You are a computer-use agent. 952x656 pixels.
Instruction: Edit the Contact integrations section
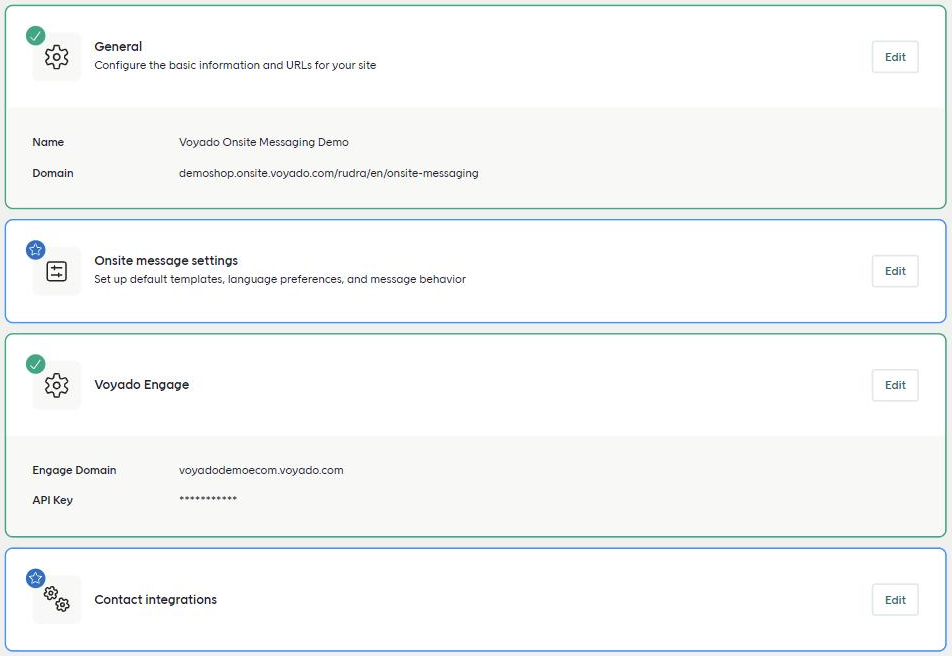[895, 600]
